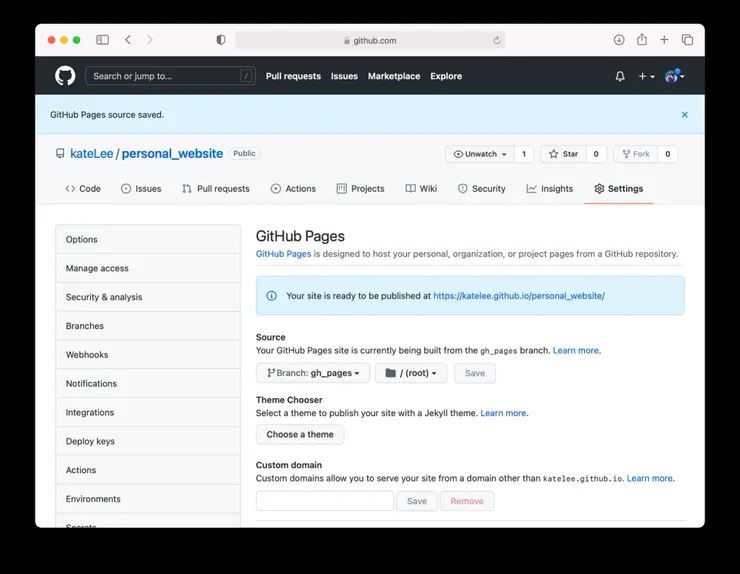740x574 pixels.
Task: Open the Safari share icon
Action: (x=642, y=39)
